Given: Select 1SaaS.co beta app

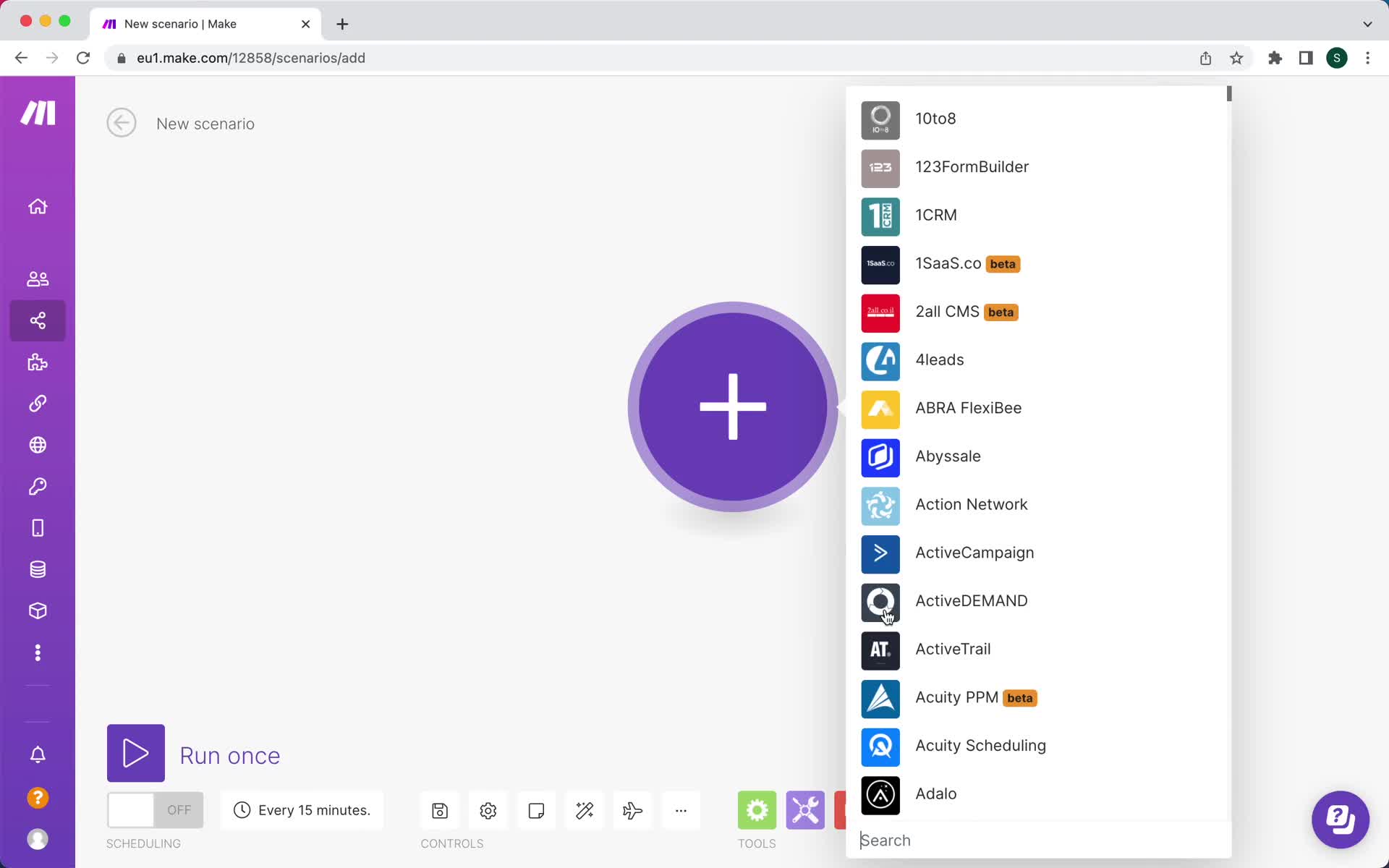Looking at the screenshot, I should click(x=1038, y=264).
